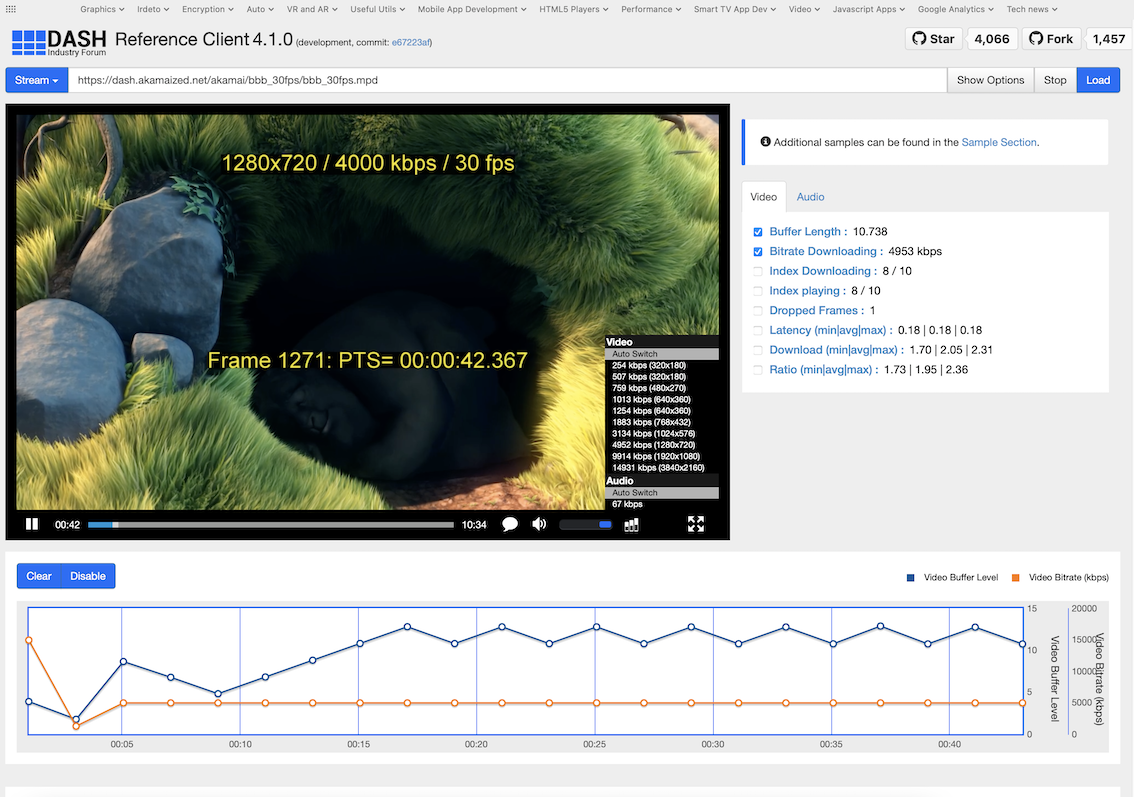The image size is (1134, 797).
Task: Open Useful Utils bookmarks folder
Action: pos(378,9)
